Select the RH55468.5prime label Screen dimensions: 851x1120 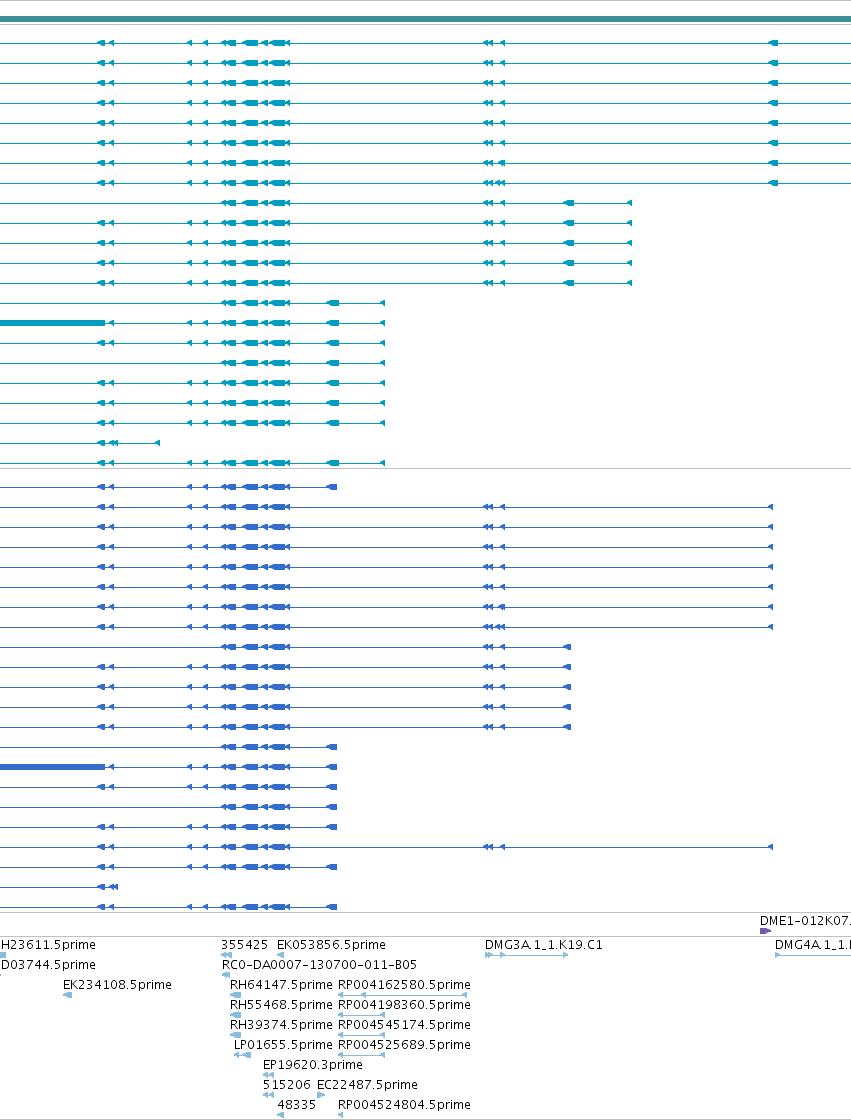pyautogui.click(x=281, y=1004)
